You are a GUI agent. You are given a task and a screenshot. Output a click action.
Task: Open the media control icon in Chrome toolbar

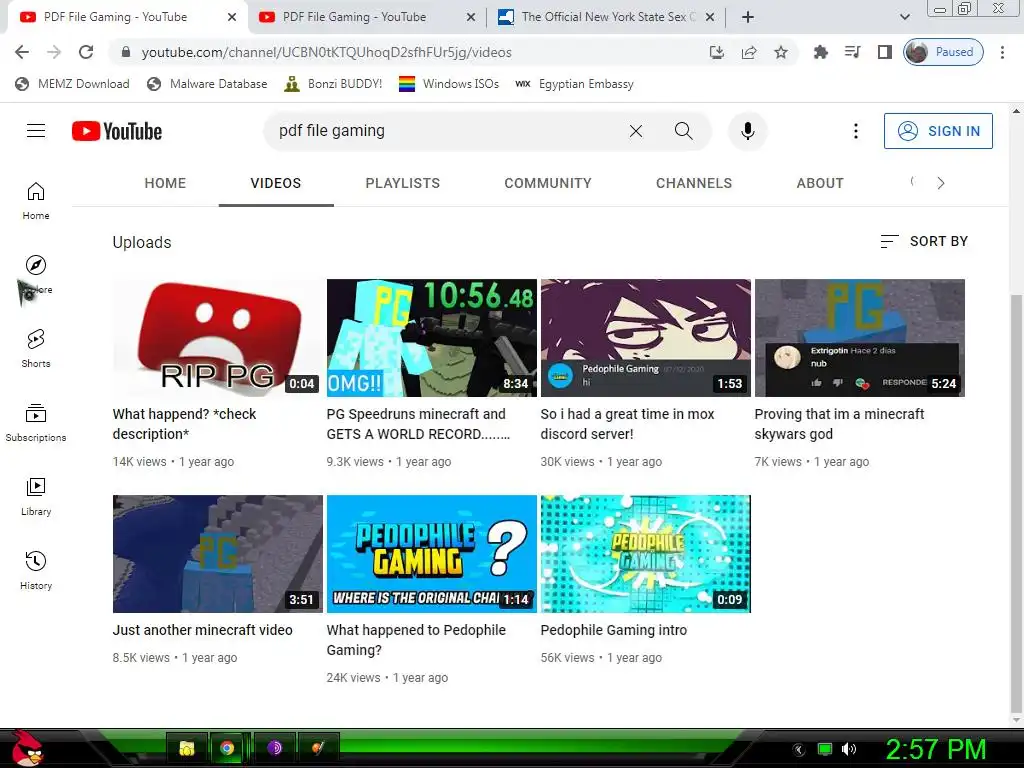tap(852, 52)
